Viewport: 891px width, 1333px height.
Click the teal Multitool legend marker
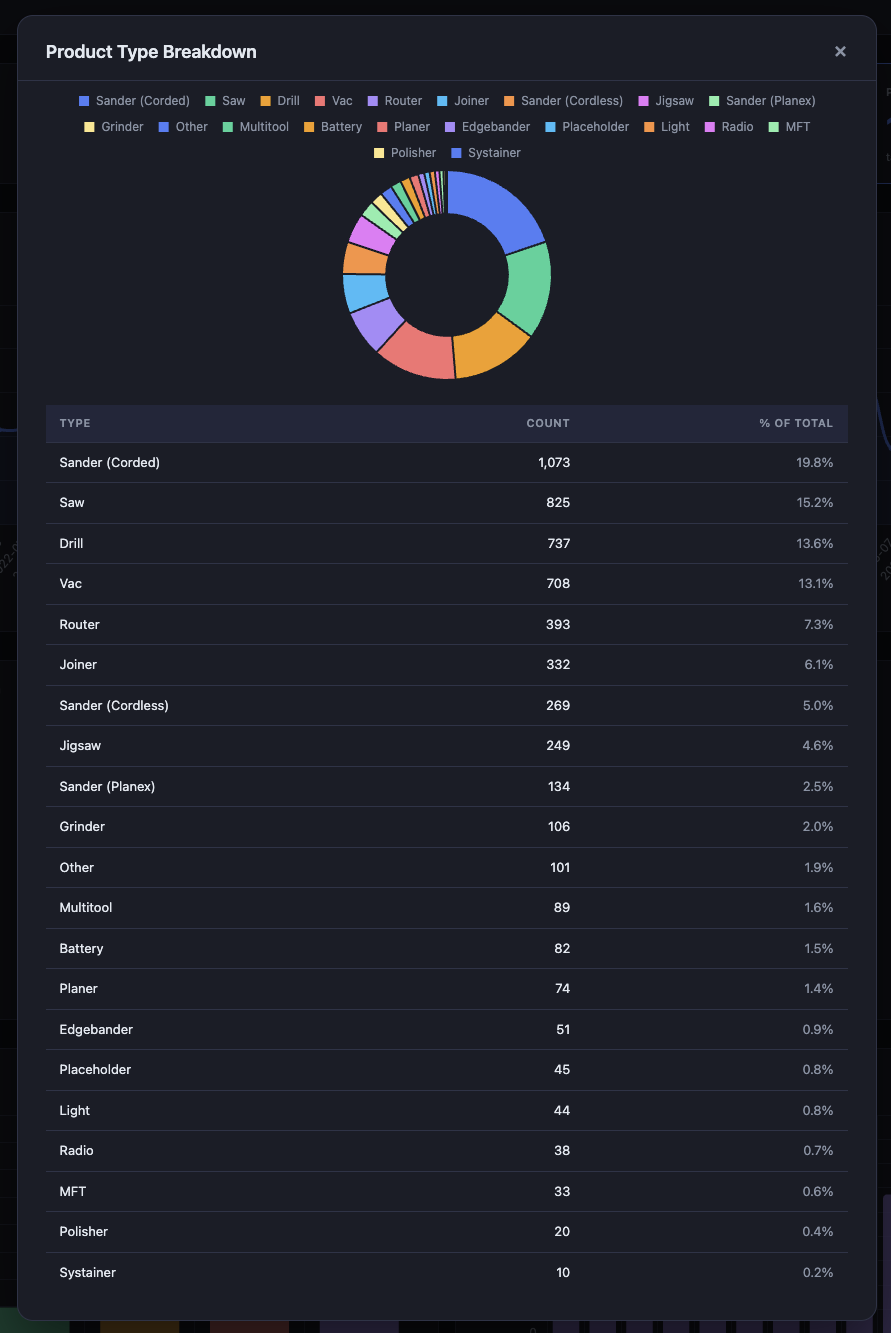(227, 126)
